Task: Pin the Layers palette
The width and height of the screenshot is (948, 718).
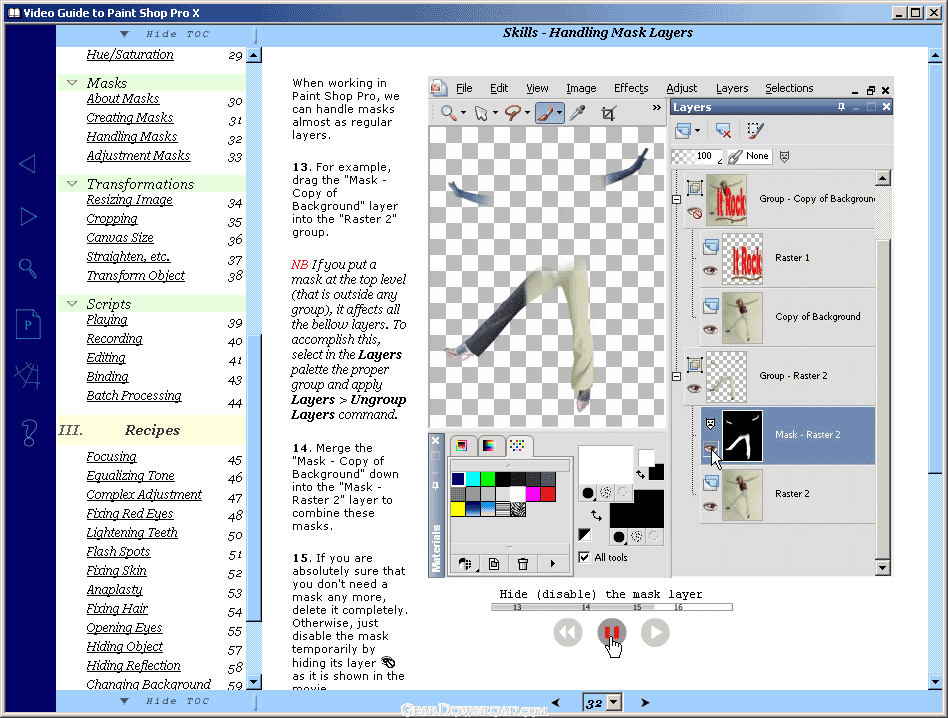Action: pyautogui.click(x=841, y=107)
